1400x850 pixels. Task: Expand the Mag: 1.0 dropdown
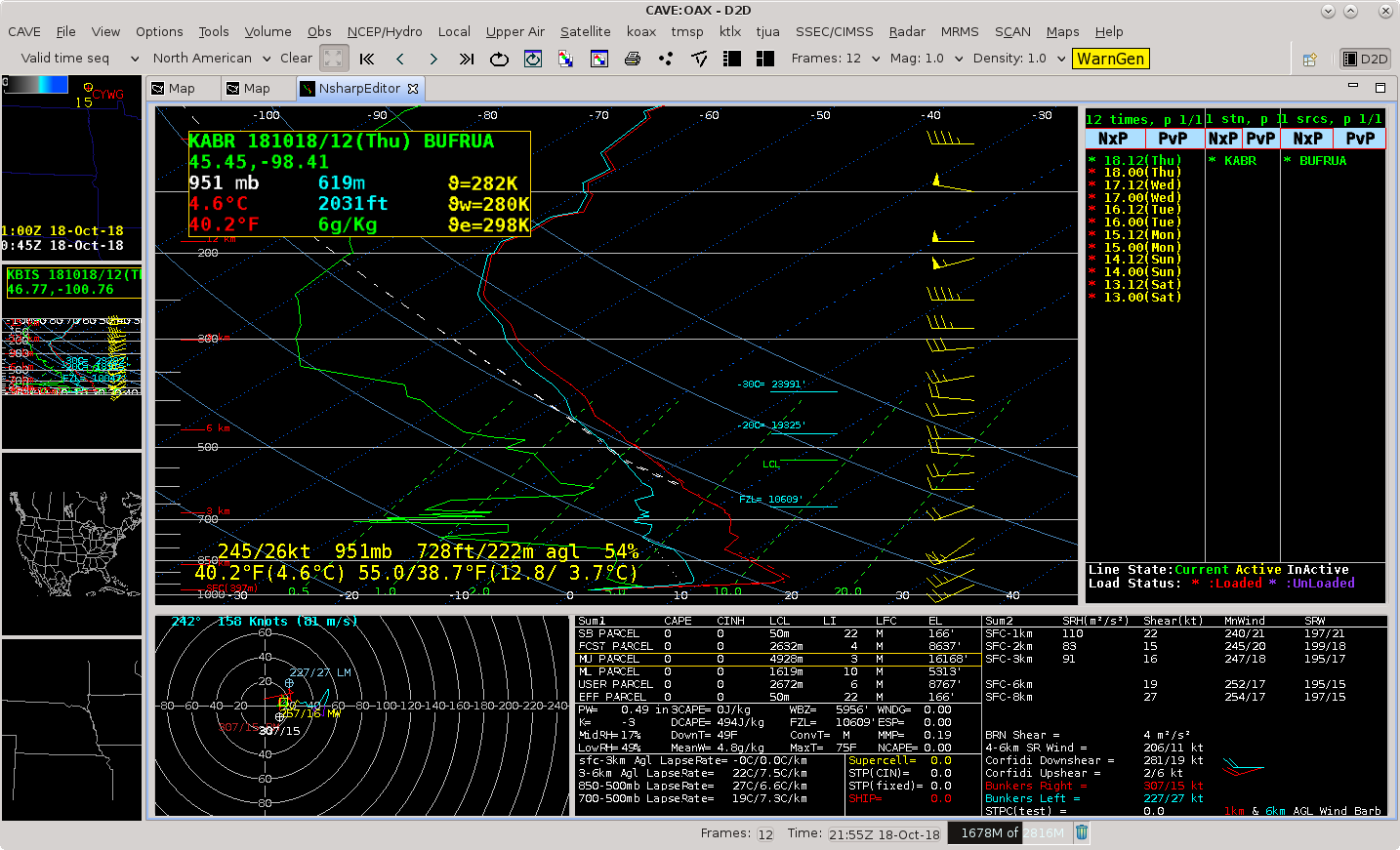point(926,59)
